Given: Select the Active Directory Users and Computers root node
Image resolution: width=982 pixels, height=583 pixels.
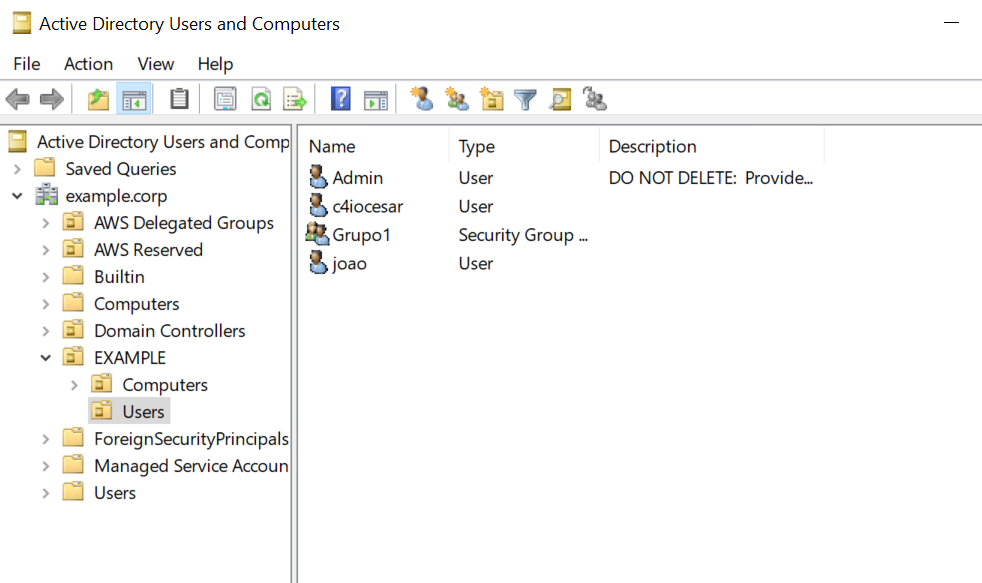Looking at the screenshot, I should pyautogui.click(x=163, y=142).
